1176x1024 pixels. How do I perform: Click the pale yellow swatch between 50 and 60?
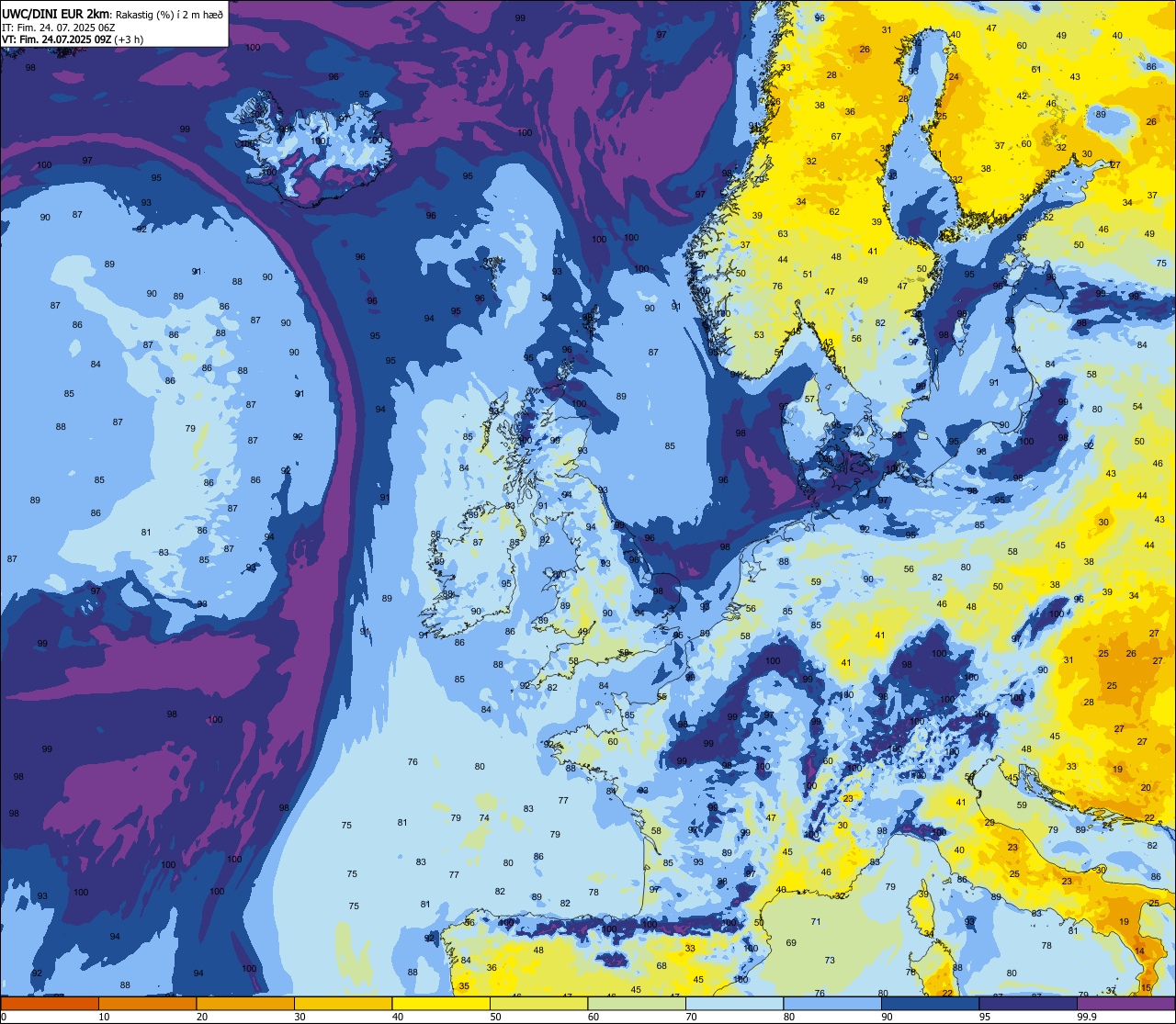click(538, 1004)
